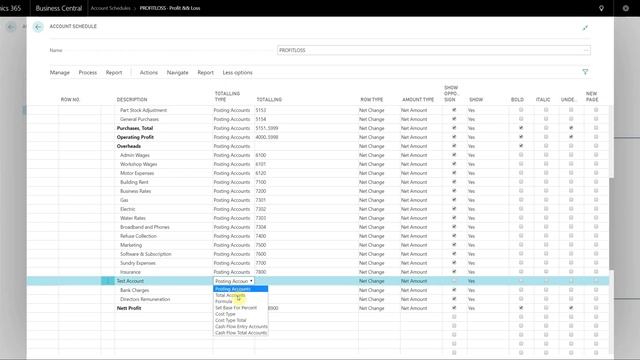This screenshot has width=640, height=360.
Task: Click the Insurance description cell
Action: [x=163, y=272]
